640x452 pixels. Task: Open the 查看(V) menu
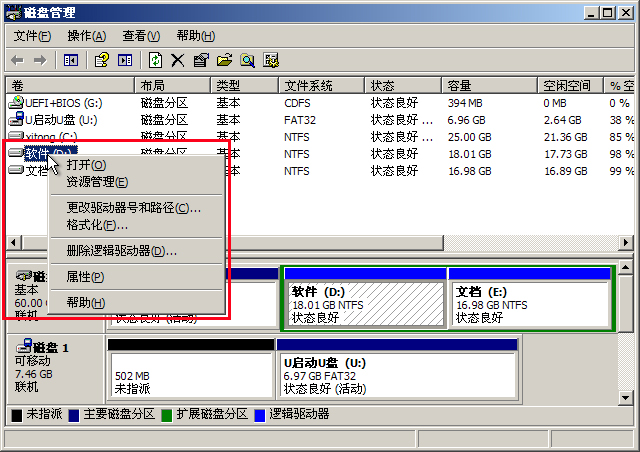[x=141, y=36]
